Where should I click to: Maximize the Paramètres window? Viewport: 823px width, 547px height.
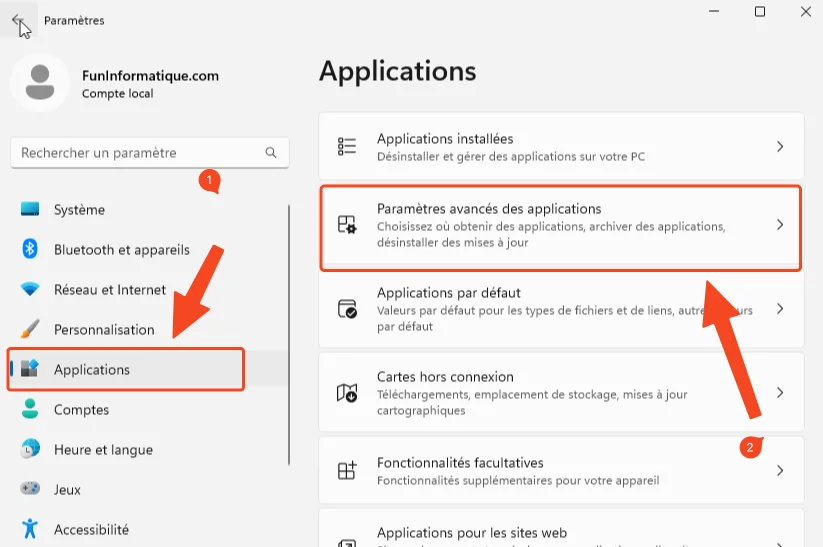(x=759, y=12)
